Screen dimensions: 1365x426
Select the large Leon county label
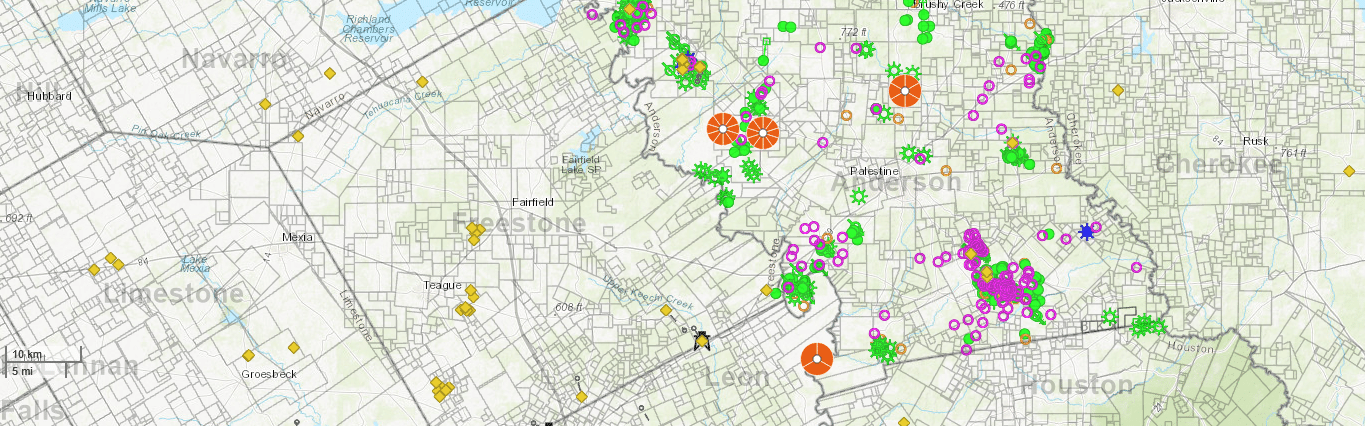pos(737,378)
